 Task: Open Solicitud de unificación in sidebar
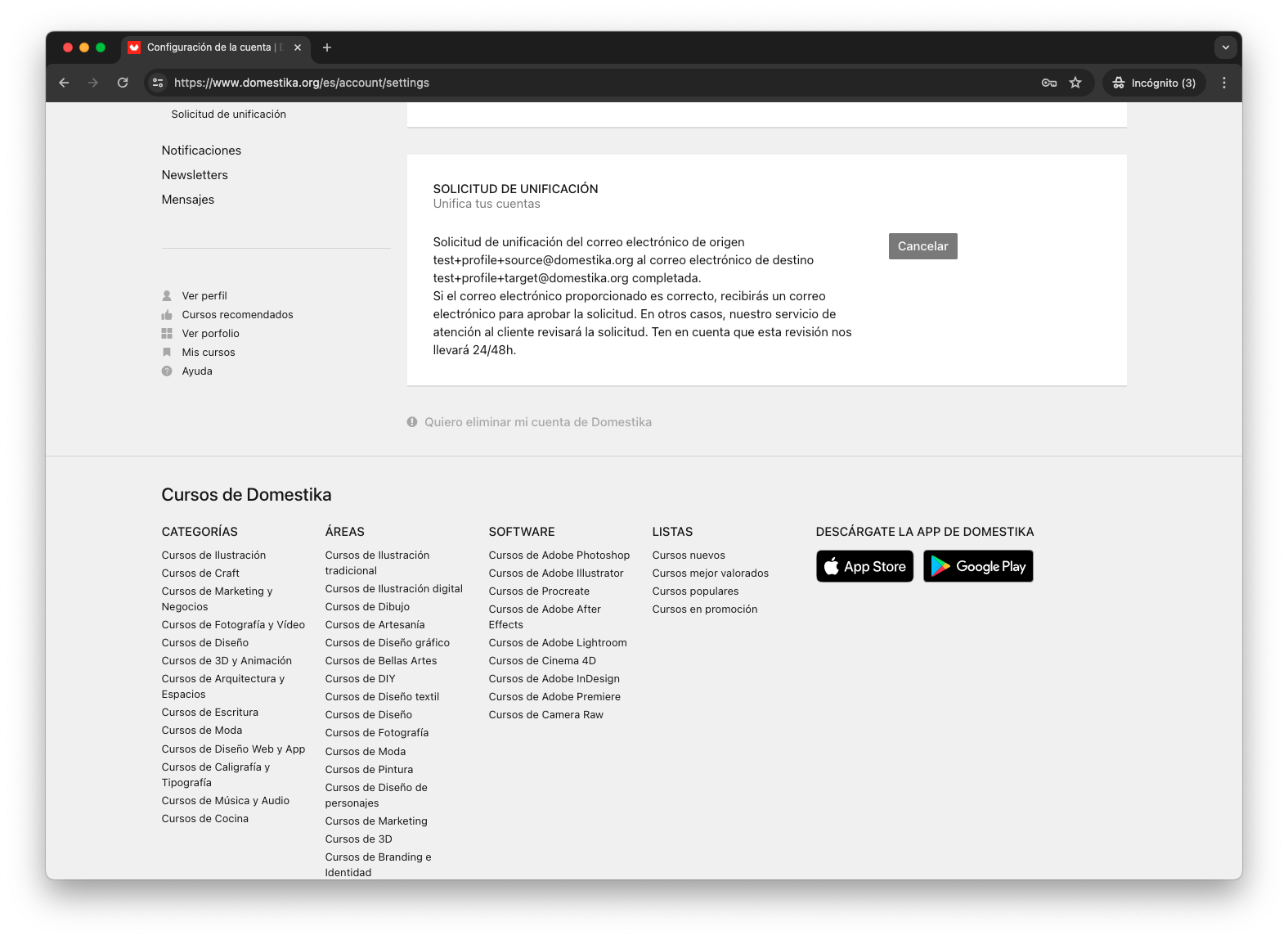[229, 115]
